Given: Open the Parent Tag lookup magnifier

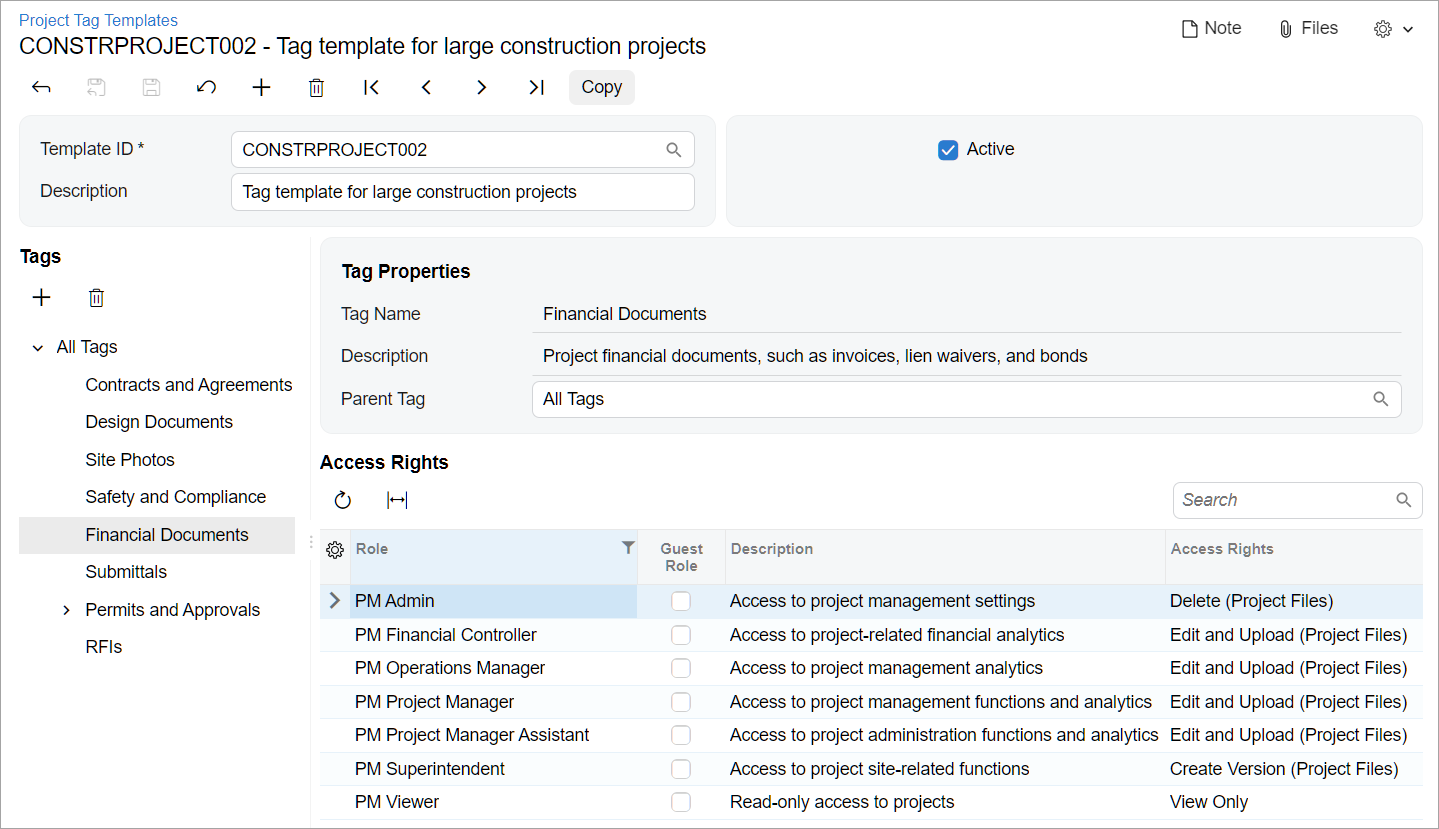Looking at the screenshot, I should pos(1381,399).
